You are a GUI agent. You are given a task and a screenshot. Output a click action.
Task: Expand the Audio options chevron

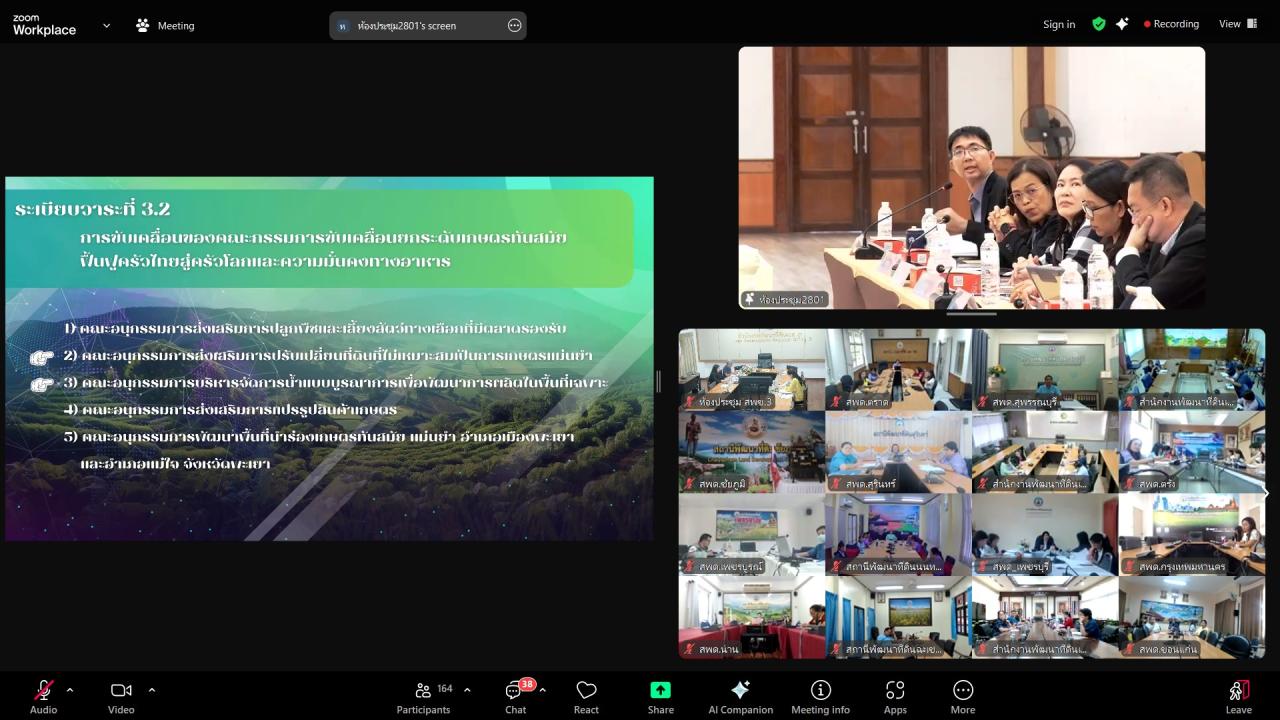69,689
